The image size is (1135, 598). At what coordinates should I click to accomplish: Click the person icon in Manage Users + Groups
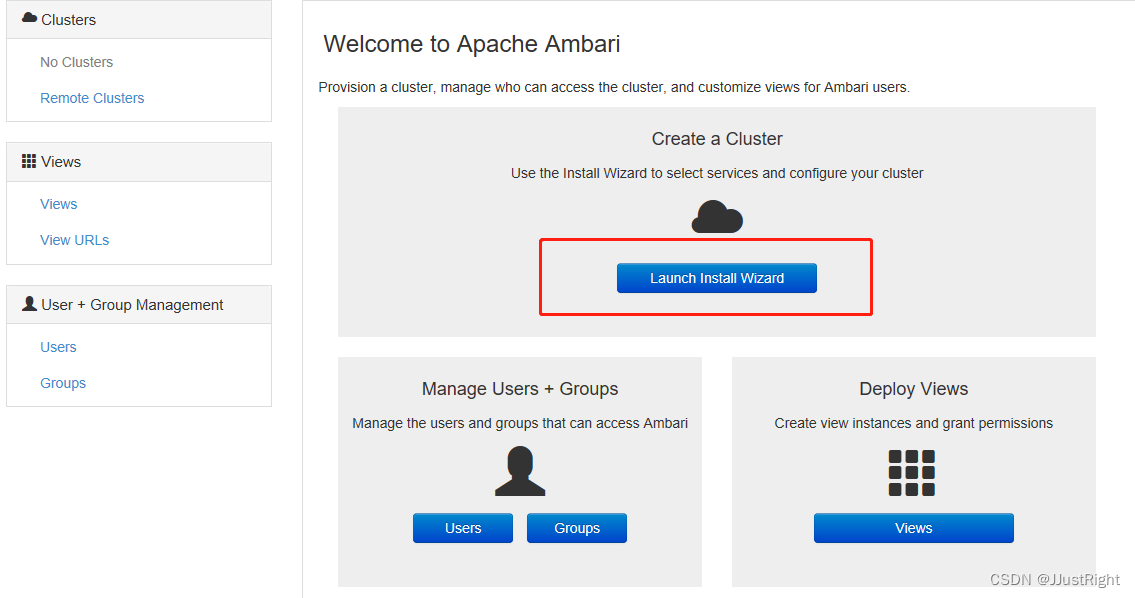[520, 471]
